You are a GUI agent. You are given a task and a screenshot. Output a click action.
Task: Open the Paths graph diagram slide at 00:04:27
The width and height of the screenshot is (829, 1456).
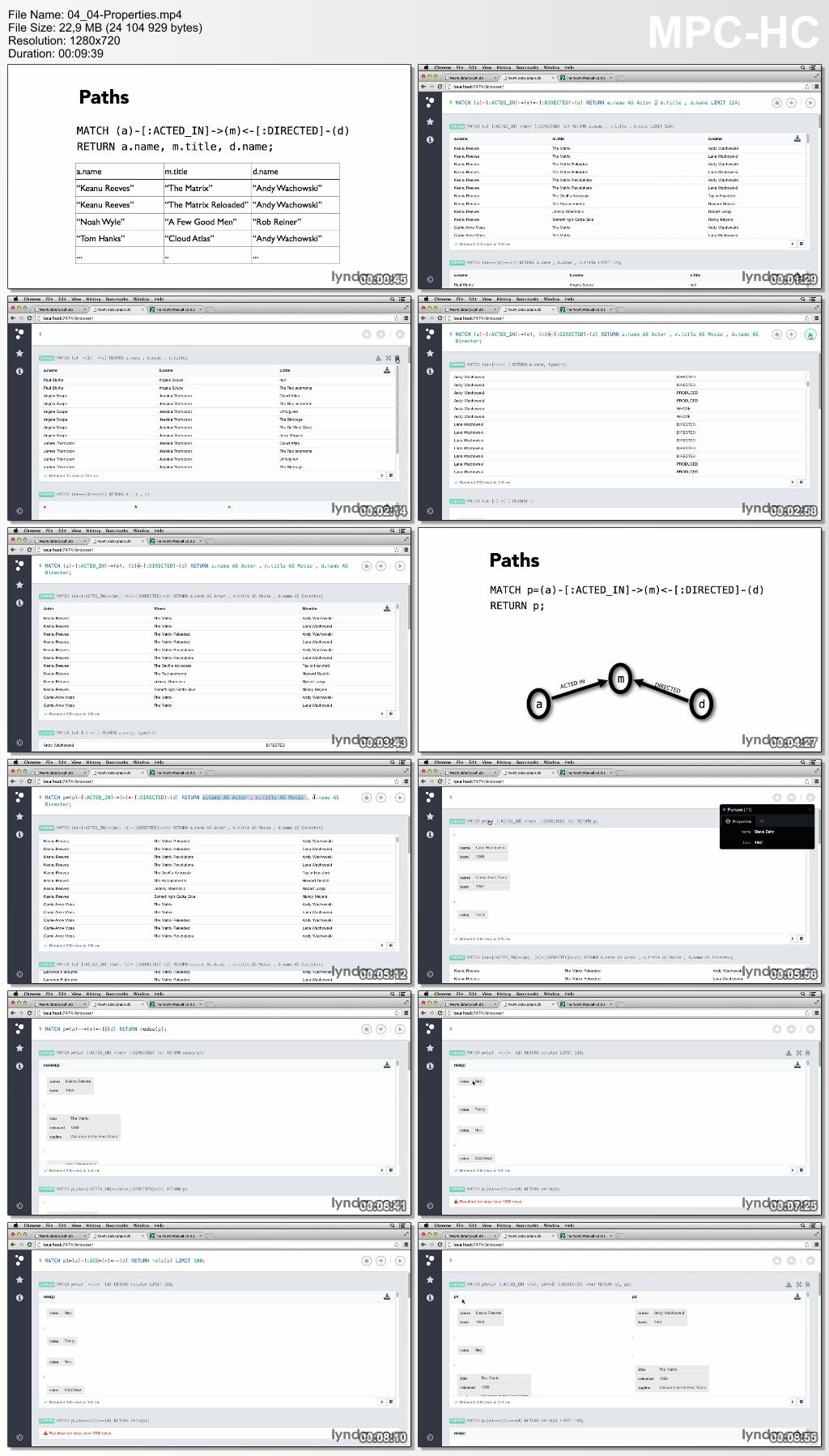pos(619,640)
